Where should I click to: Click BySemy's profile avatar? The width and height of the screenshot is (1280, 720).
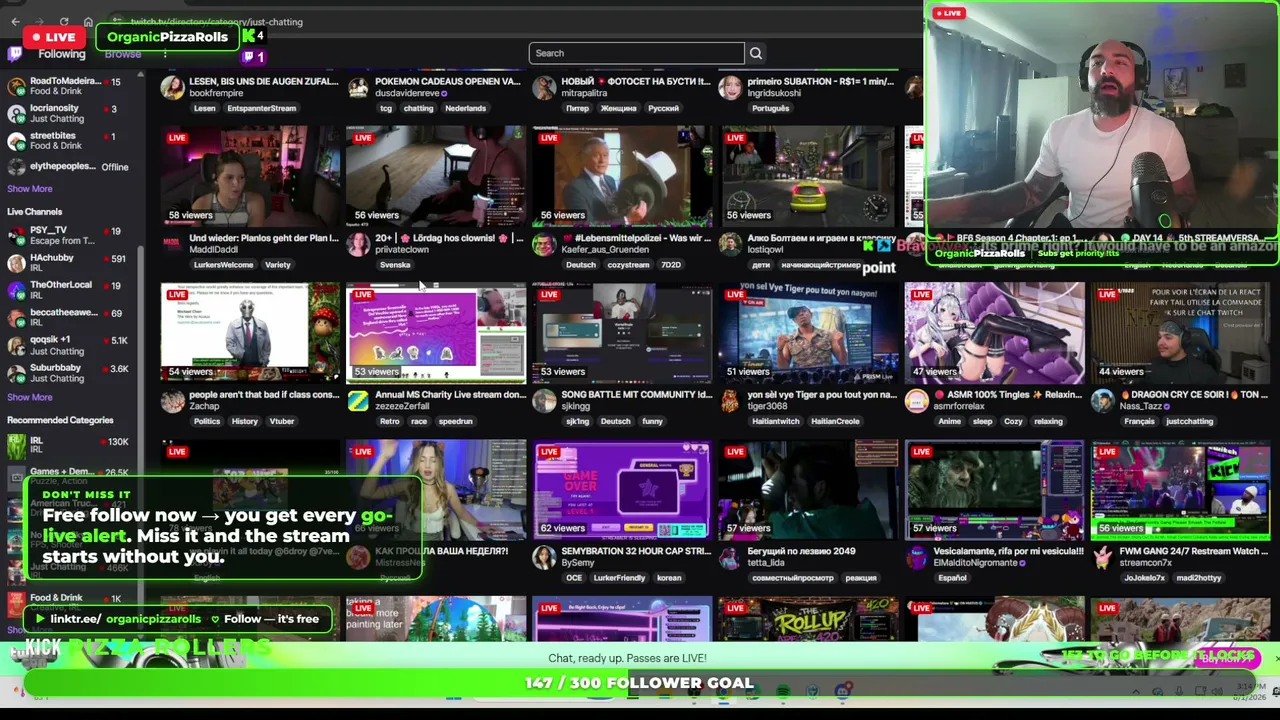tap(544, 557)
